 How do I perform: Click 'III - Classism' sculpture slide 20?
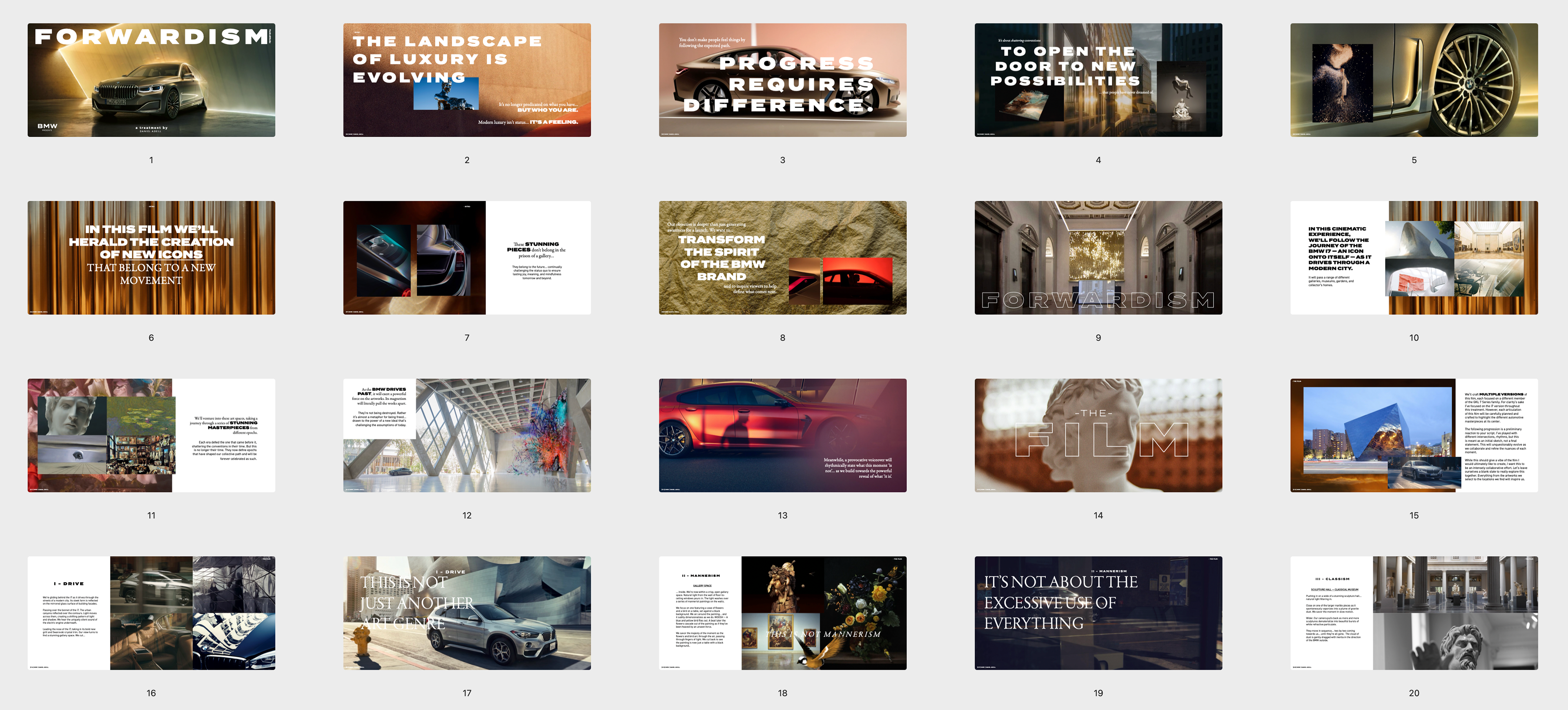1413,613
